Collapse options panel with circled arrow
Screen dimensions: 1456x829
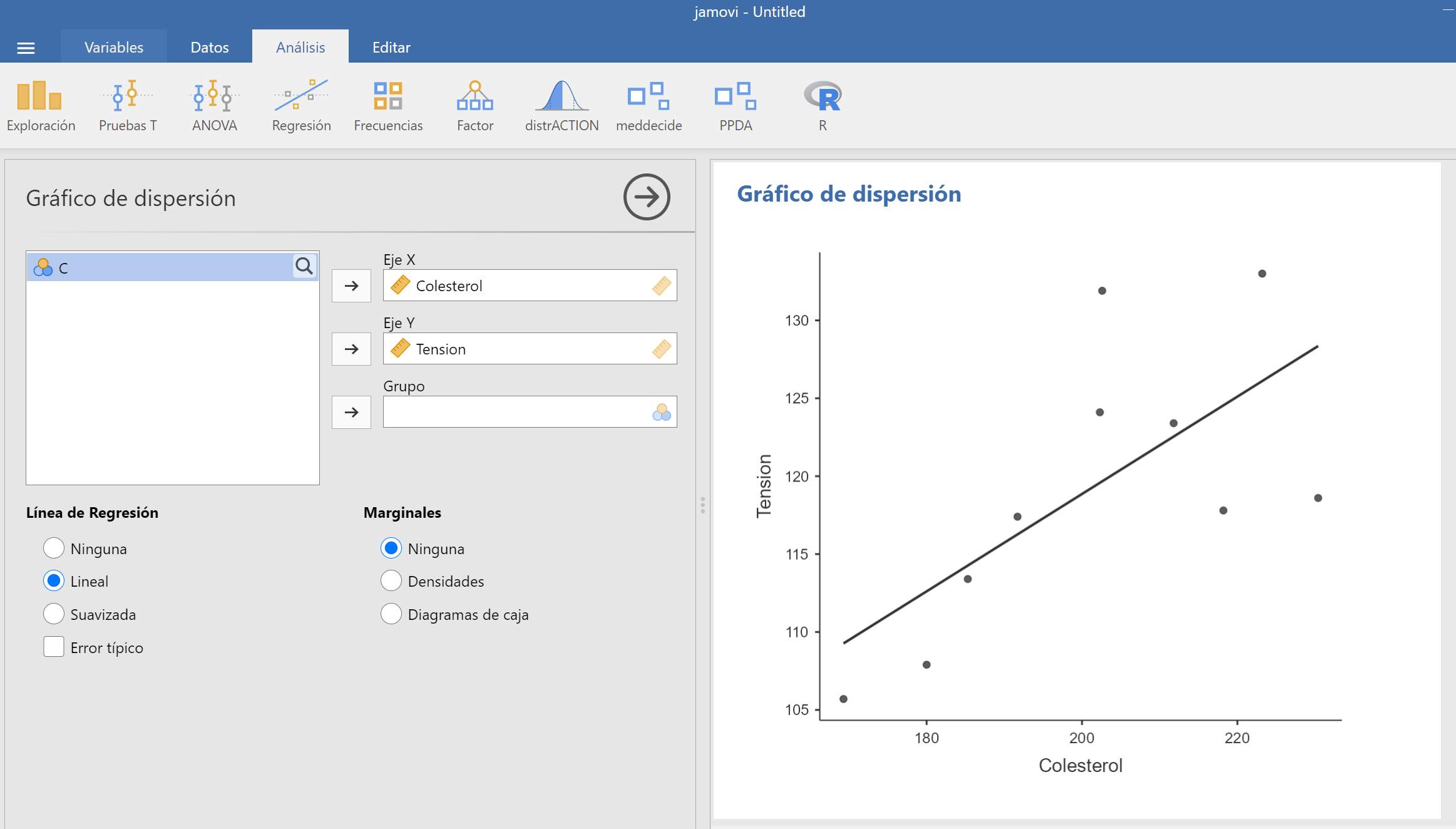click(647, 197)
